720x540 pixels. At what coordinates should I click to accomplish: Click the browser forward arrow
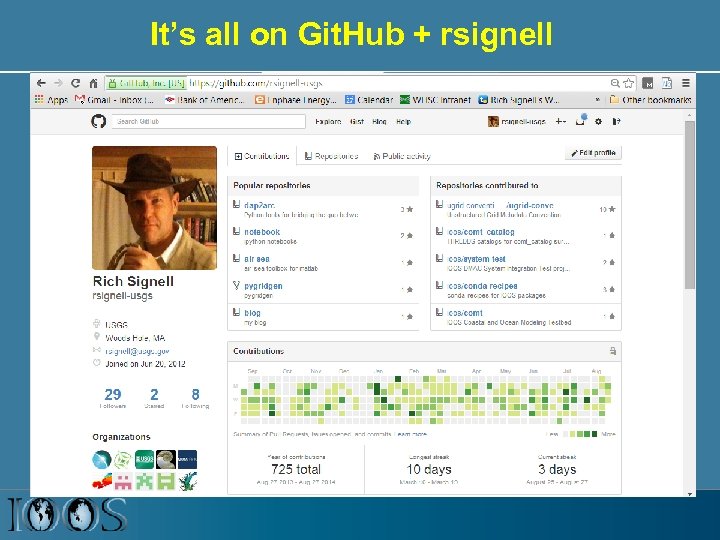tap(58, 83)
